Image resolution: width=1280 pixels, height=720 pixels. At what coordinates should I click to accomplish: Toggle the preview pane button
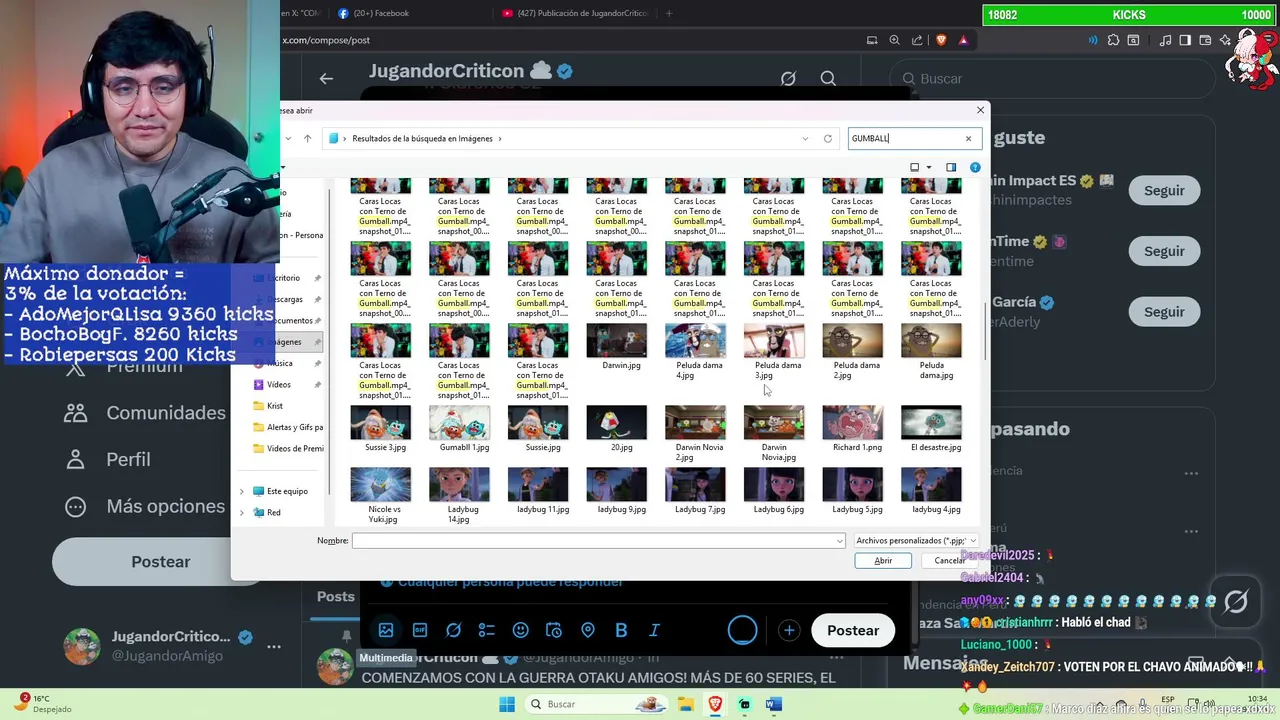[951, 167]
